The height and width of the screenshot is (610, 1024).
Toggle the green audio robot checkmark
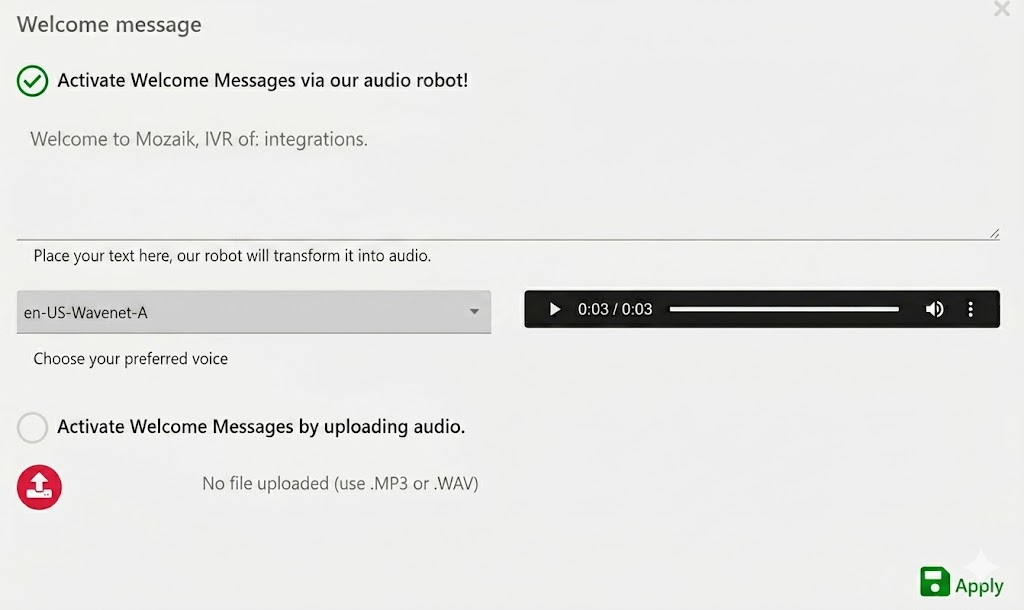click(x=32, y=81)
